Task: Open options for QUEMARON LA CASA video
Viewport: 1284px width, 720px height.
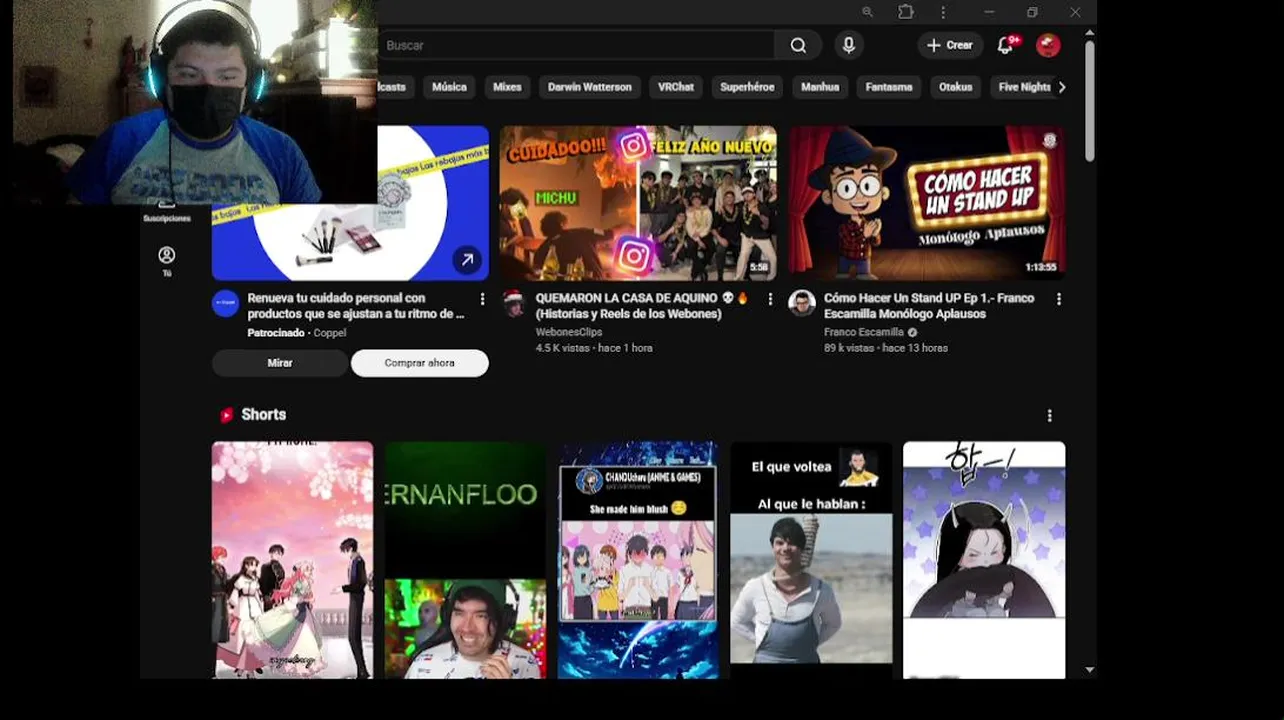Action: 770,299
